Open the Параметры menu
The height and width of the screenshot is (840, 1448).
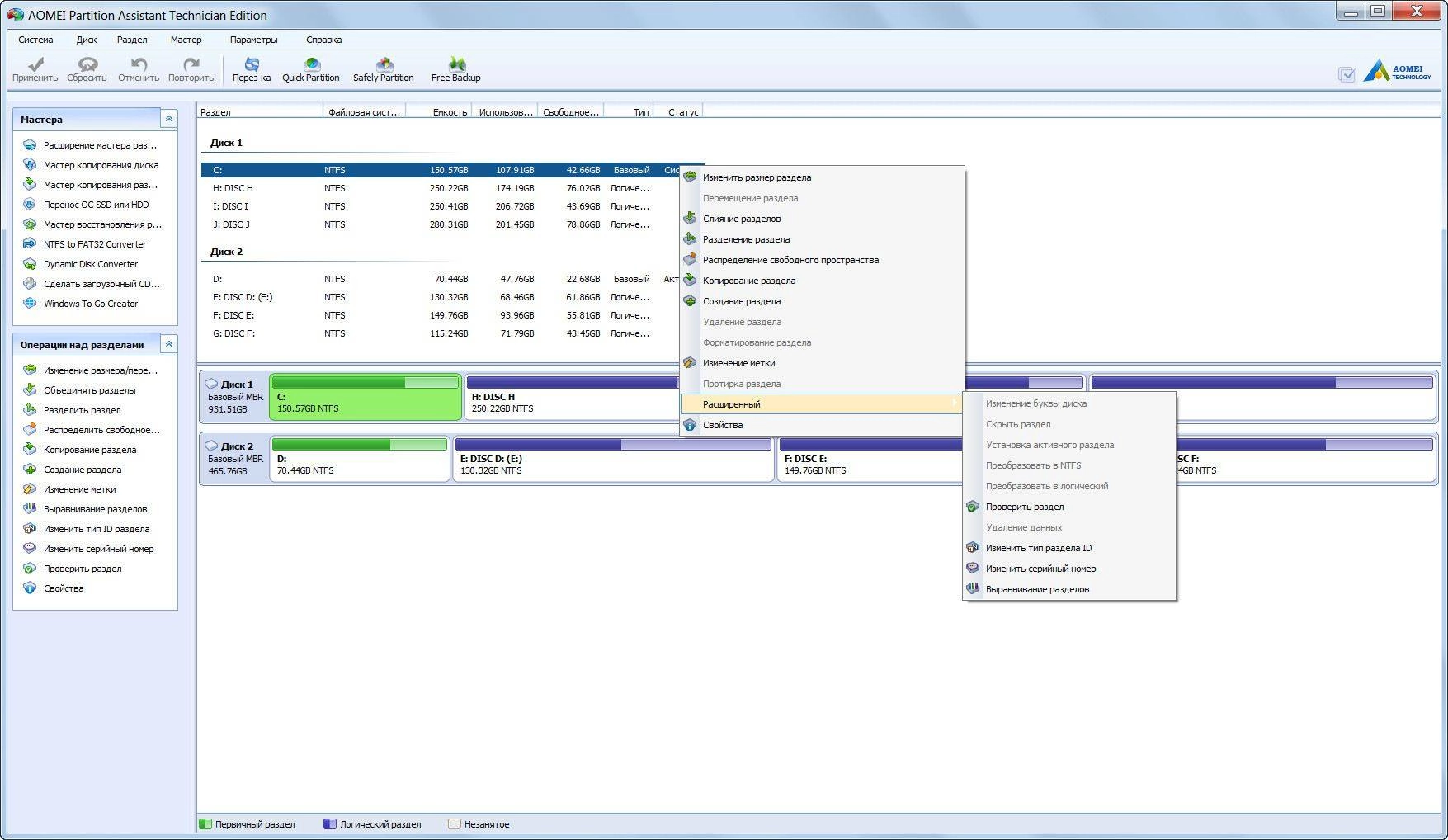253,40
